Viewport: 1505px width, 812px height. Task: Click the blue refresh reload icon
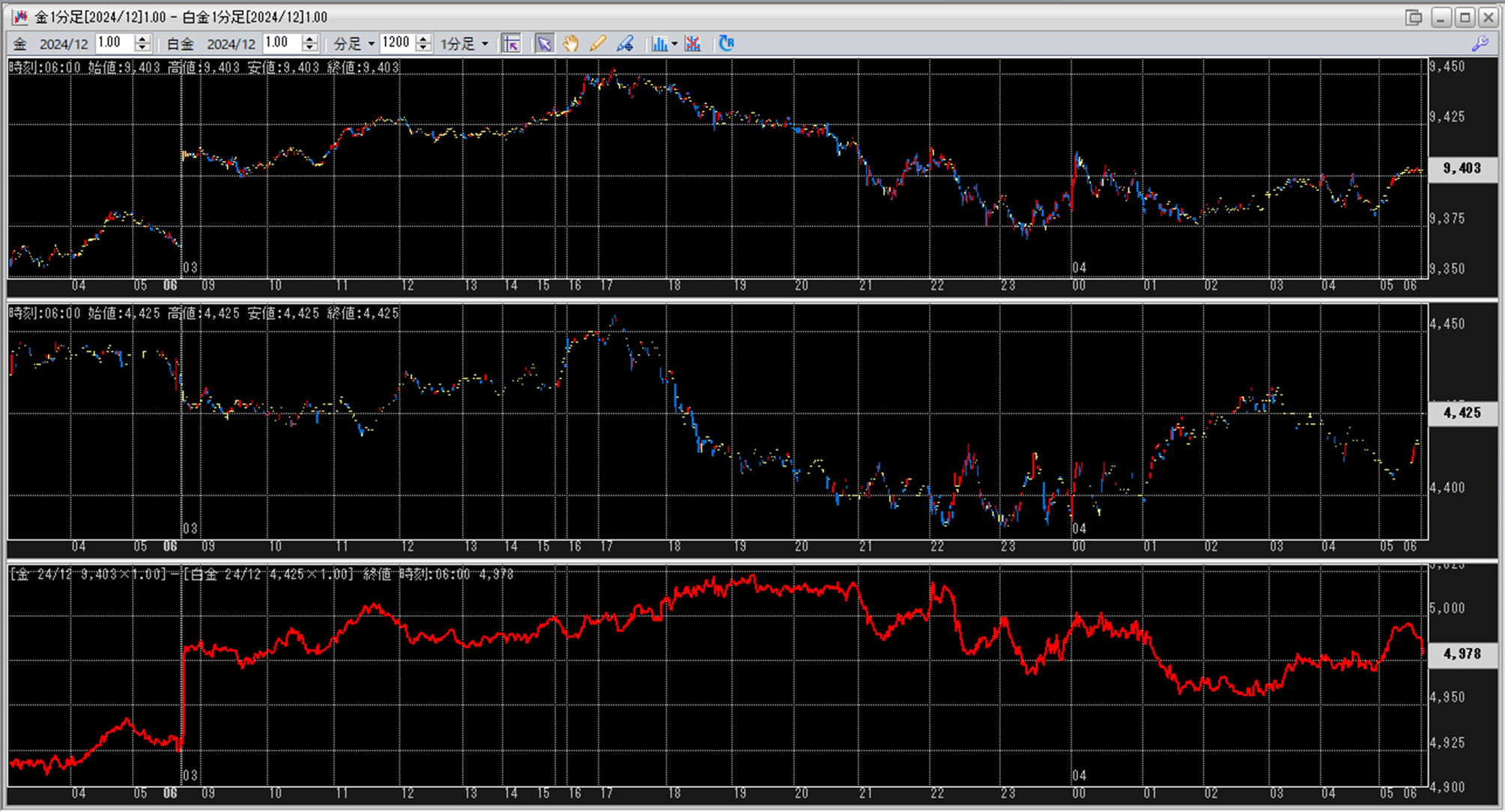(x=726, y=43)
